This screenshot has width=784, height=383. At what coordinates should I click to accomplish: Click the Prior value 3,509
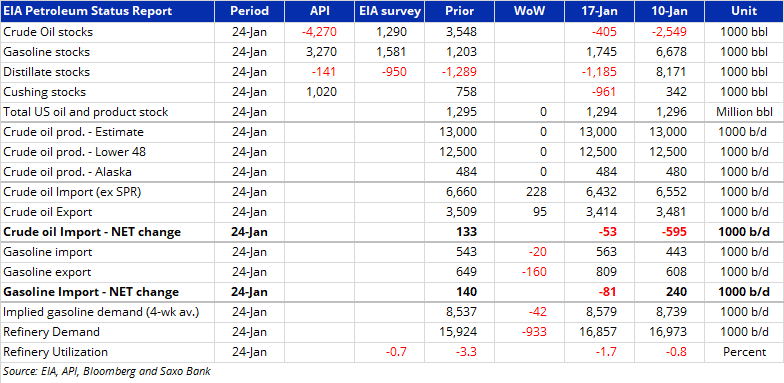pyautogui.click(x=462, y=212)
